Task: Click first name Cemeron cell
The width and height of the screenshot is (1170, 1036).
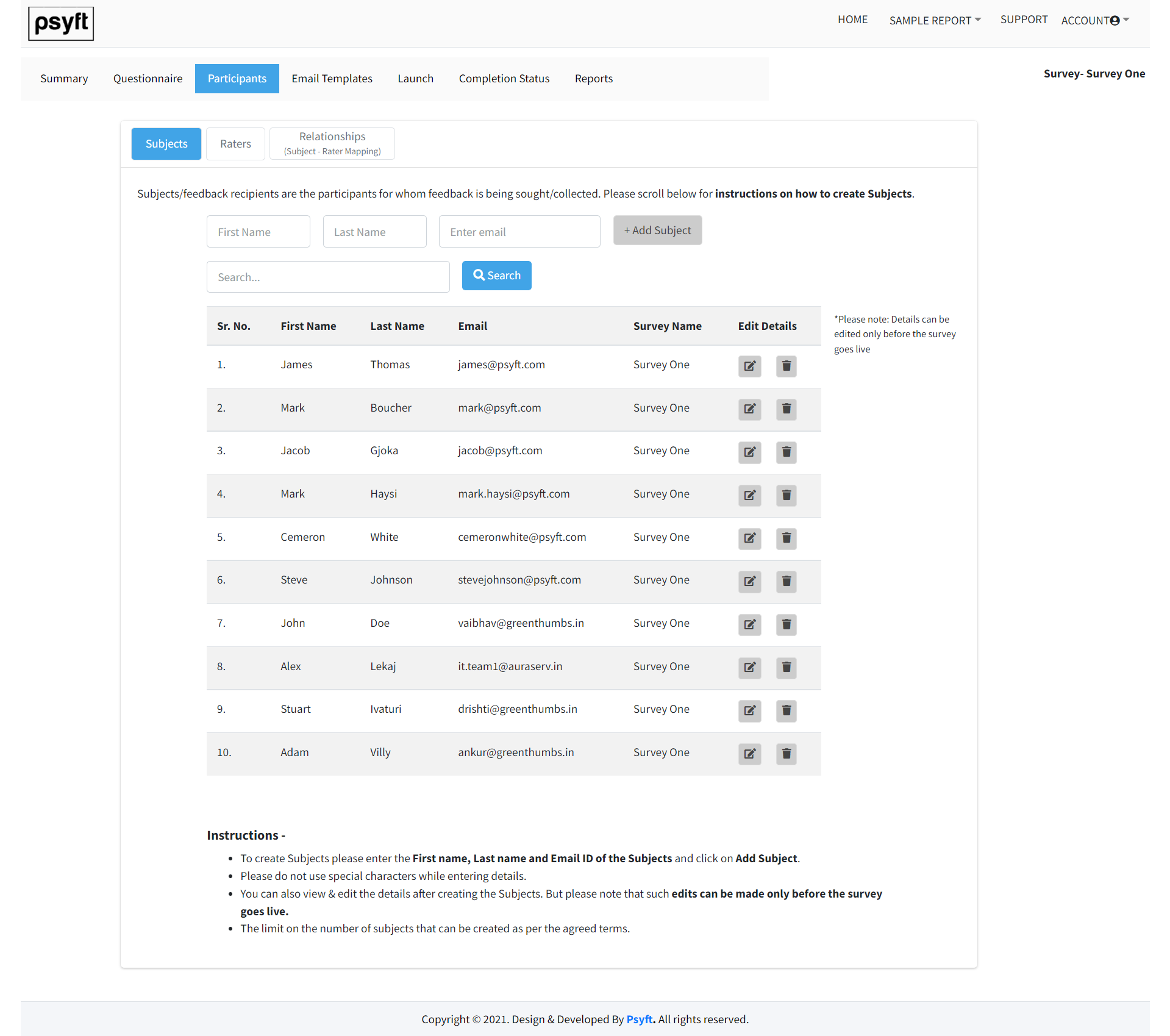Action: click(302, 537)
